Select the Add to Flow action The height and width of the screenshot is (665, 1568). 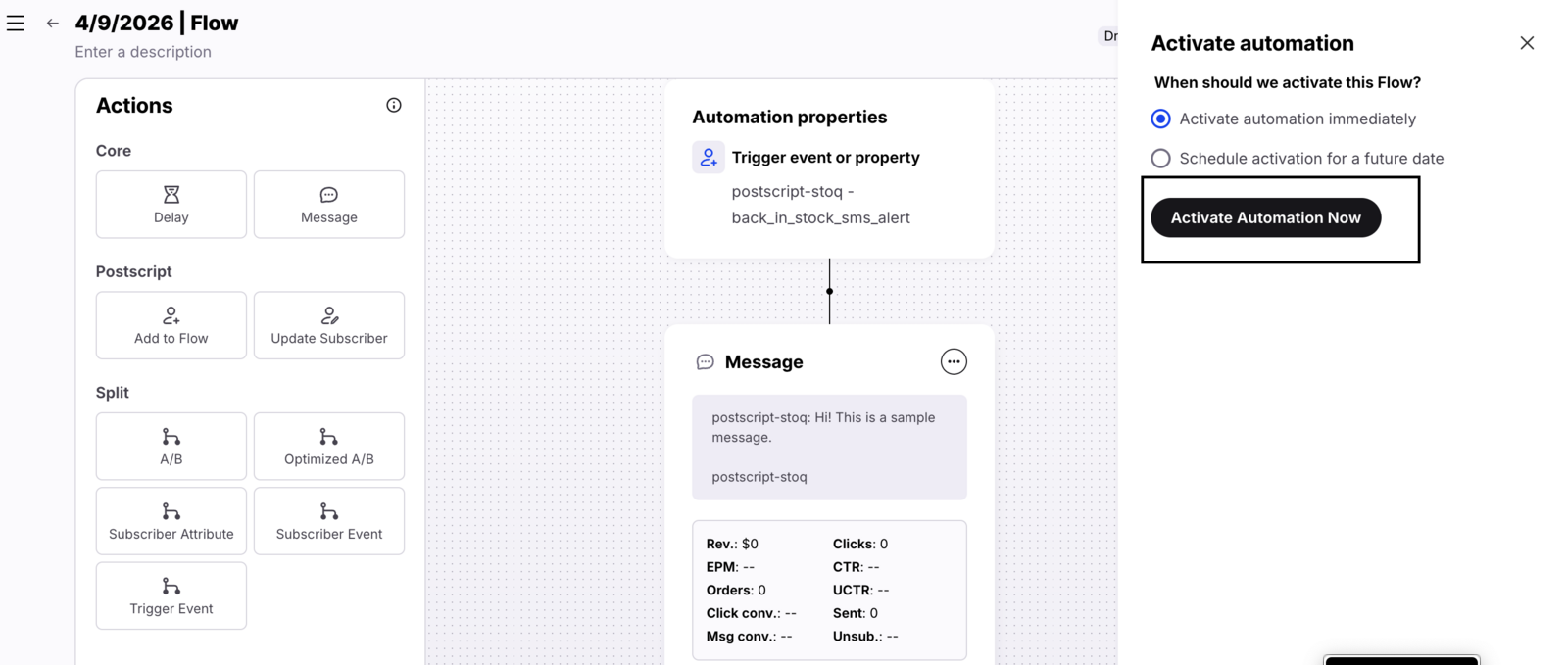tap(171, 325)
